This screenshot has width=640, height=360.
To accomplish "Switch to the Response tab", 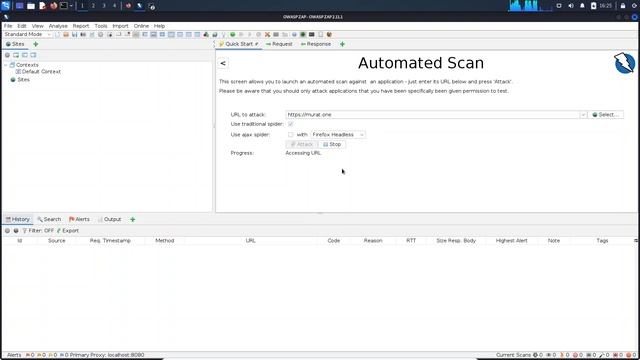I will [316, 44].
